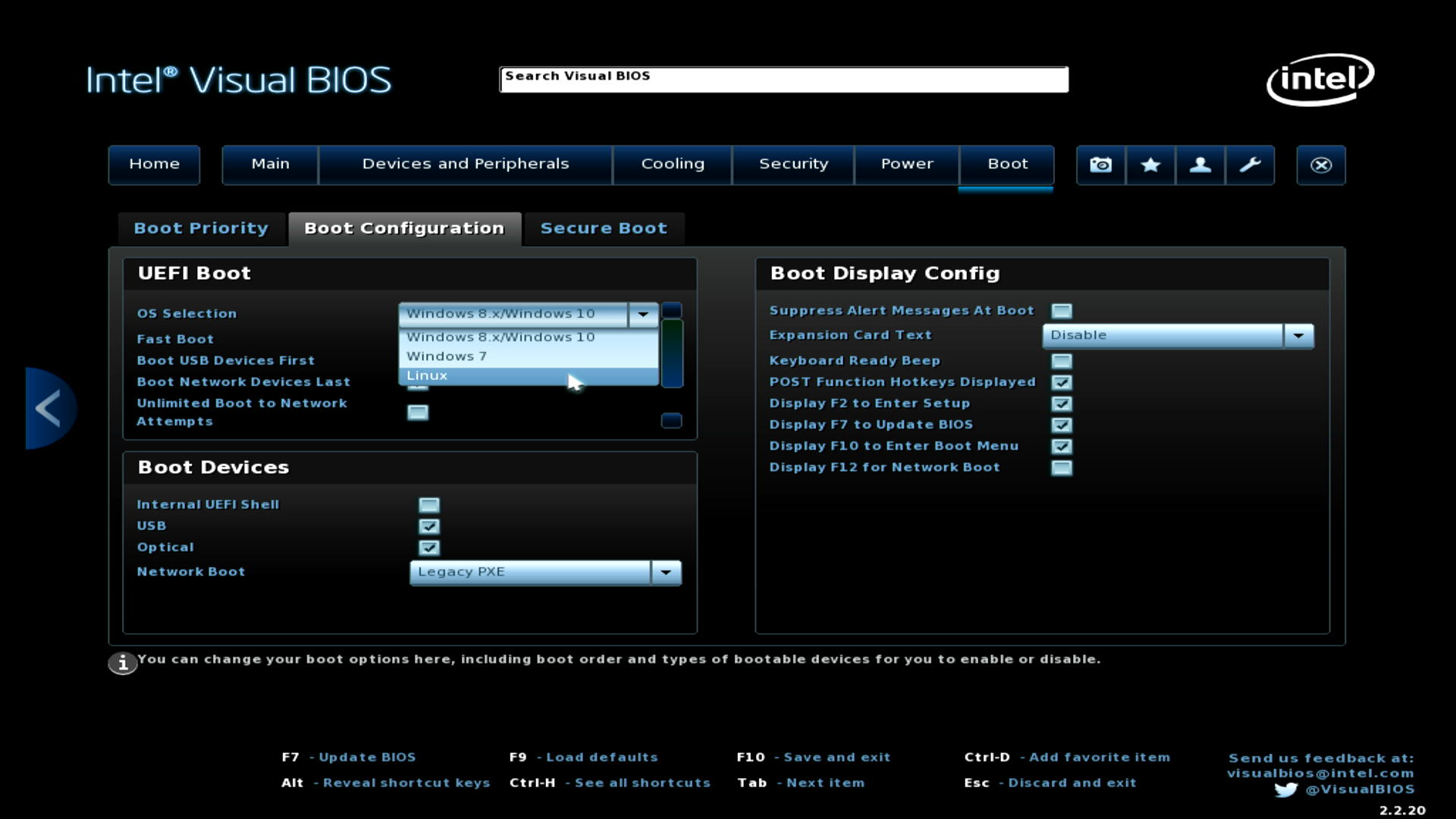
Task: Open Power menu tab
Action: [x=907, y=165]
